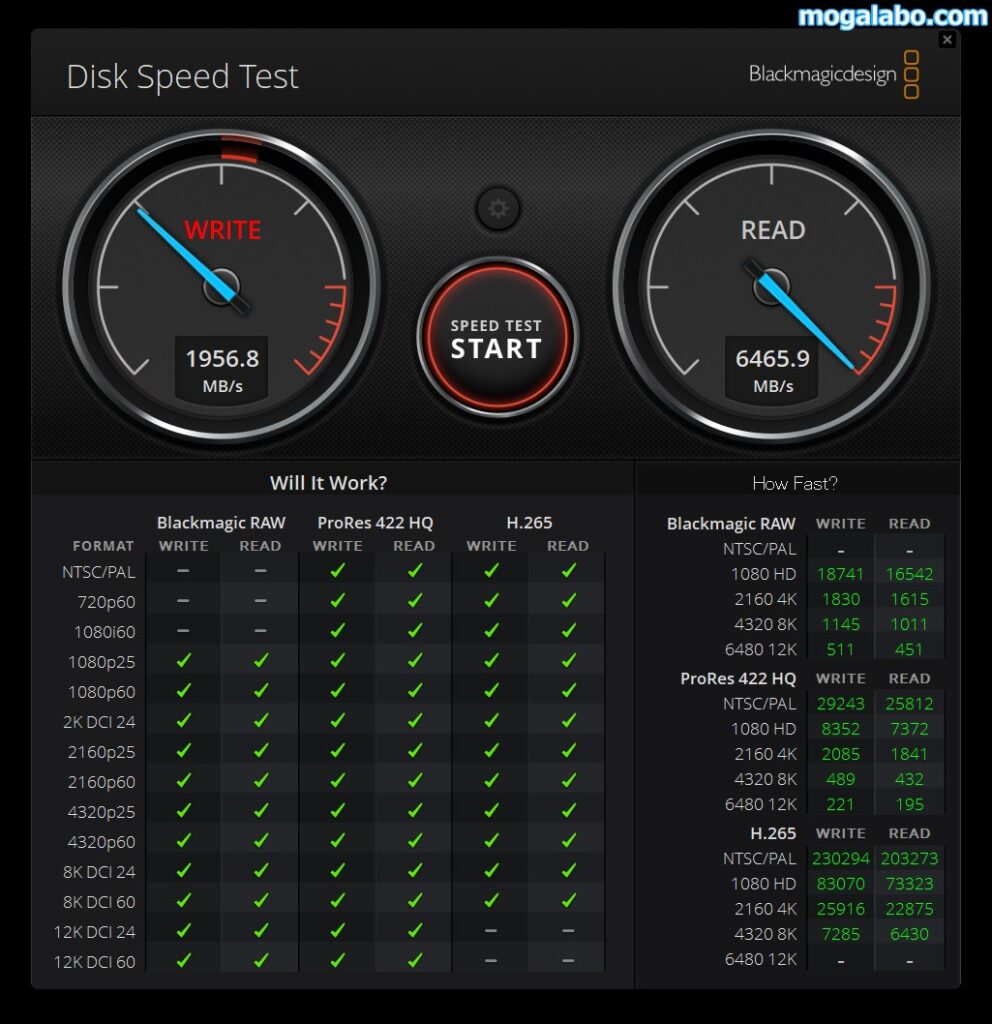Toggle the H.265 read checkmark for 1080p25
Image resolution: width=992 pixels, height=1024 pixels.
coord(567,661)
